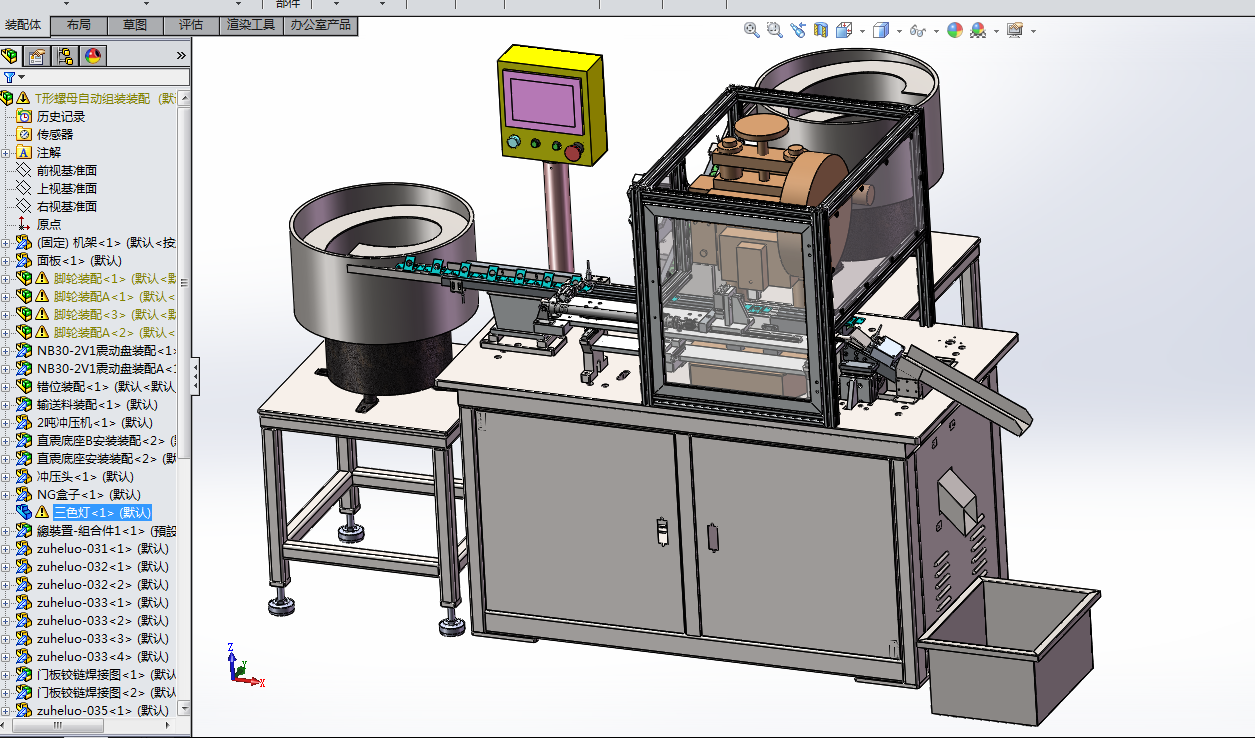Open the Hide/Show Items glasses dropdown
1255x738 pixels.
point(936,31)
